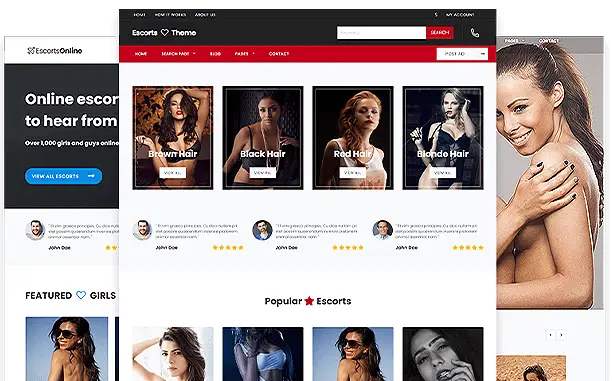Screen dimensions: 612x381
Task: Click the red star in Popular Escorts heading
Action: point(309,301)
